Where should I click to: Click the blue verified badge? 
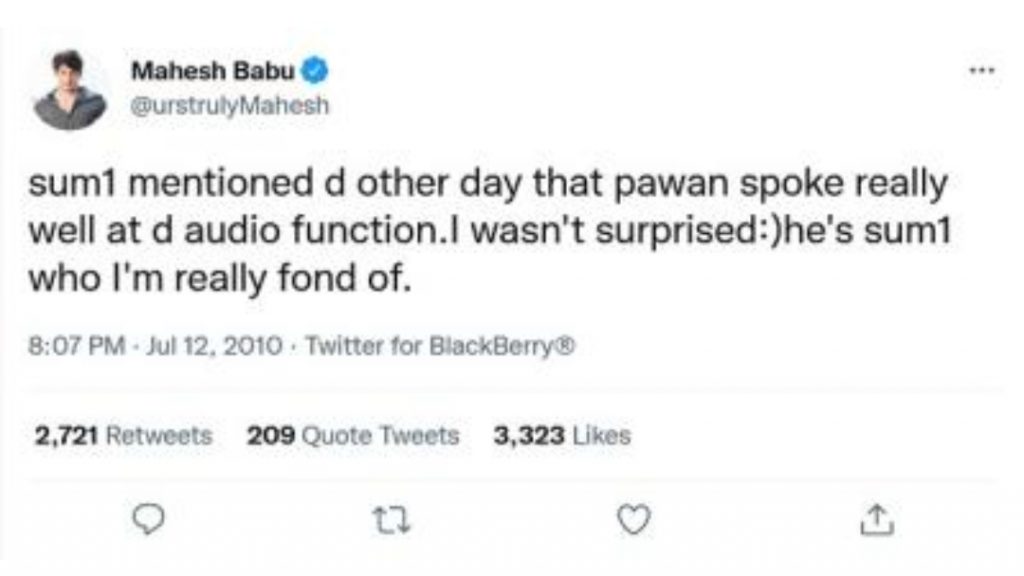click(317, 71)
